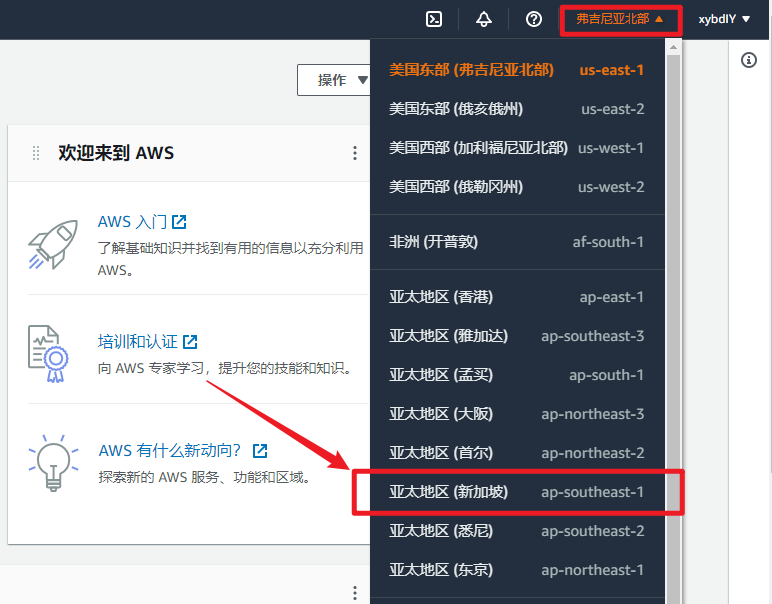Click the 欢迎来到 AWS widget title
Image resolution: width=772 pixels, height=604 pixels.
pos(116,153)
